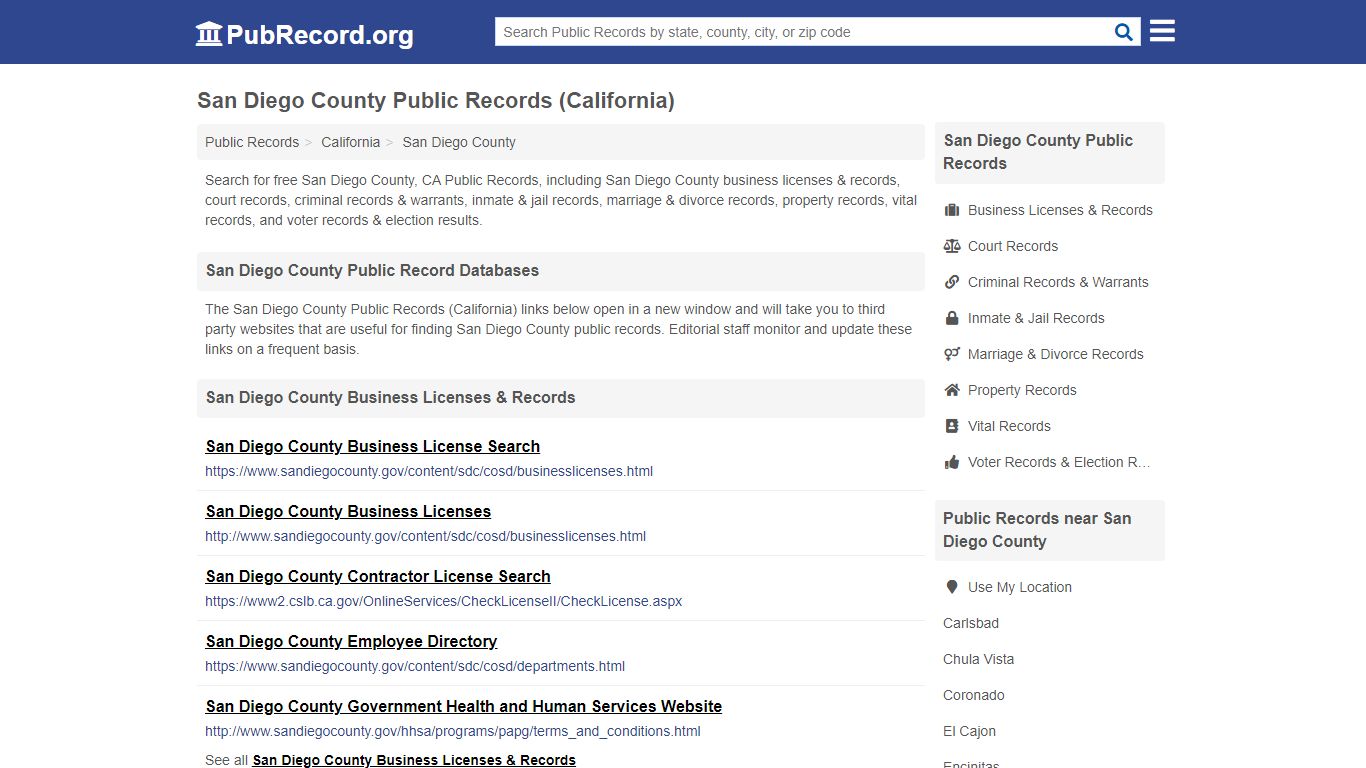Open San Diego County Employee Directory title
This screenshot has height=768, width=1366.
351,641
